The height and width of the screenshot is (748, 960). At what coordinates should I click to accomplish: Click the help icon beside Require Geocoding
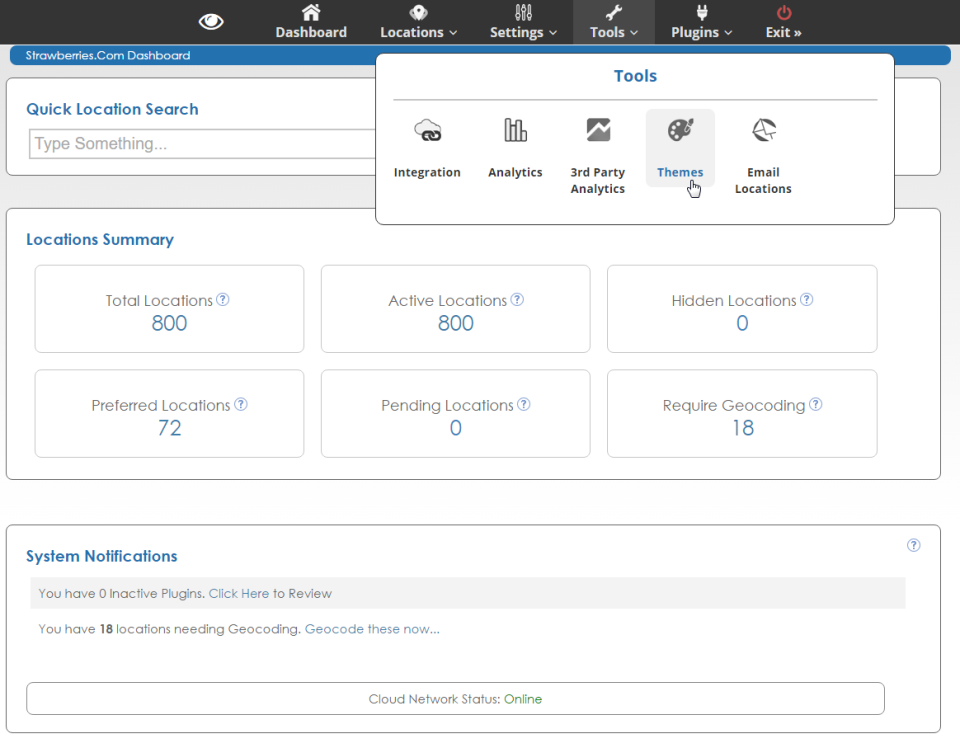point(816,404)
